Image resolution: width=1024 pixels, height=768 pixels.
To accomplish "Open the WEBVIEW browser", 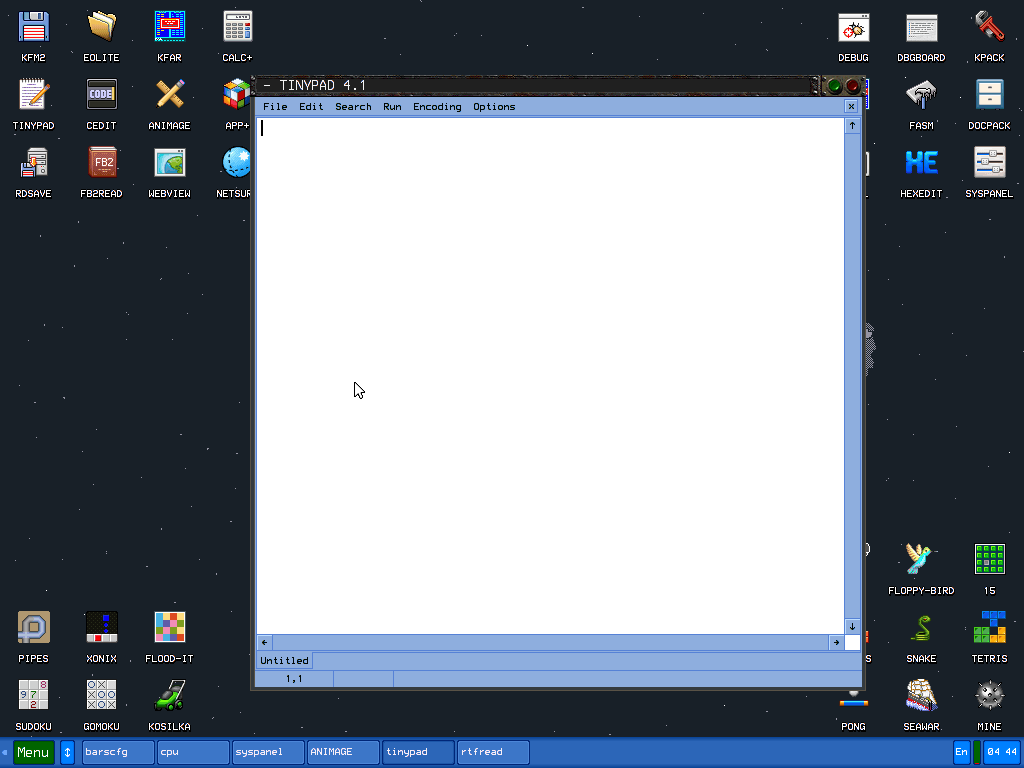I will click(x=169, y=161).
